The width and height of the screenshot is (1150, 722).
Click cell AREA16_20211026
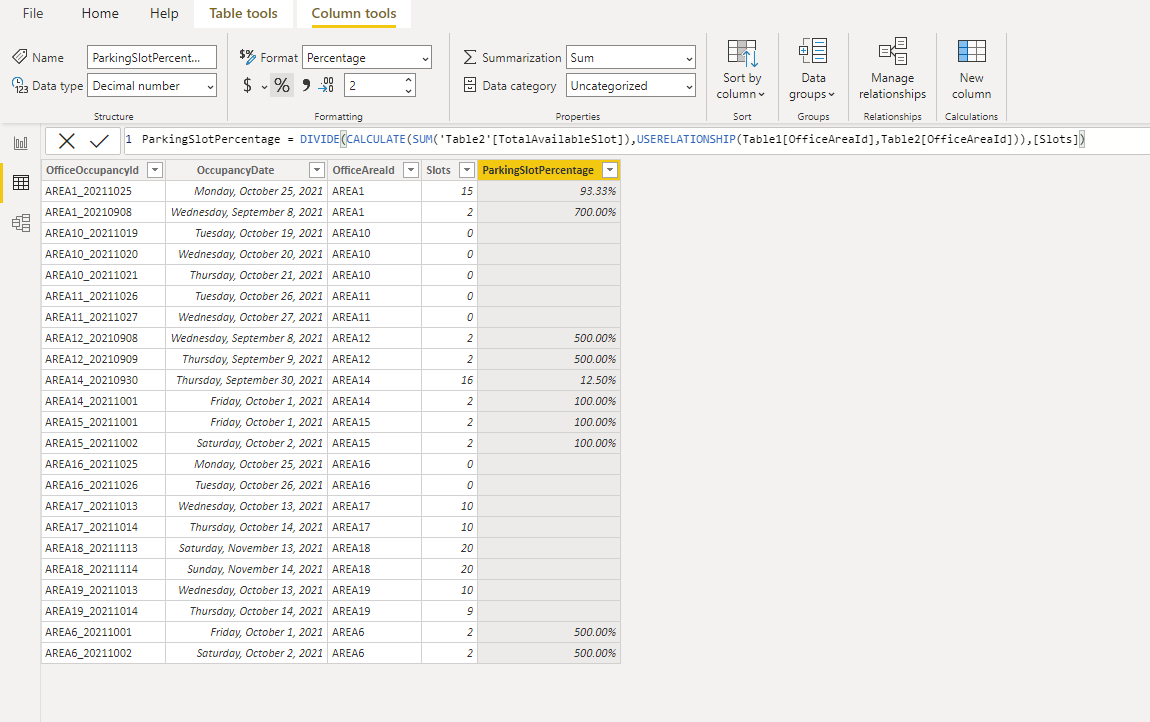coord(103,485)
